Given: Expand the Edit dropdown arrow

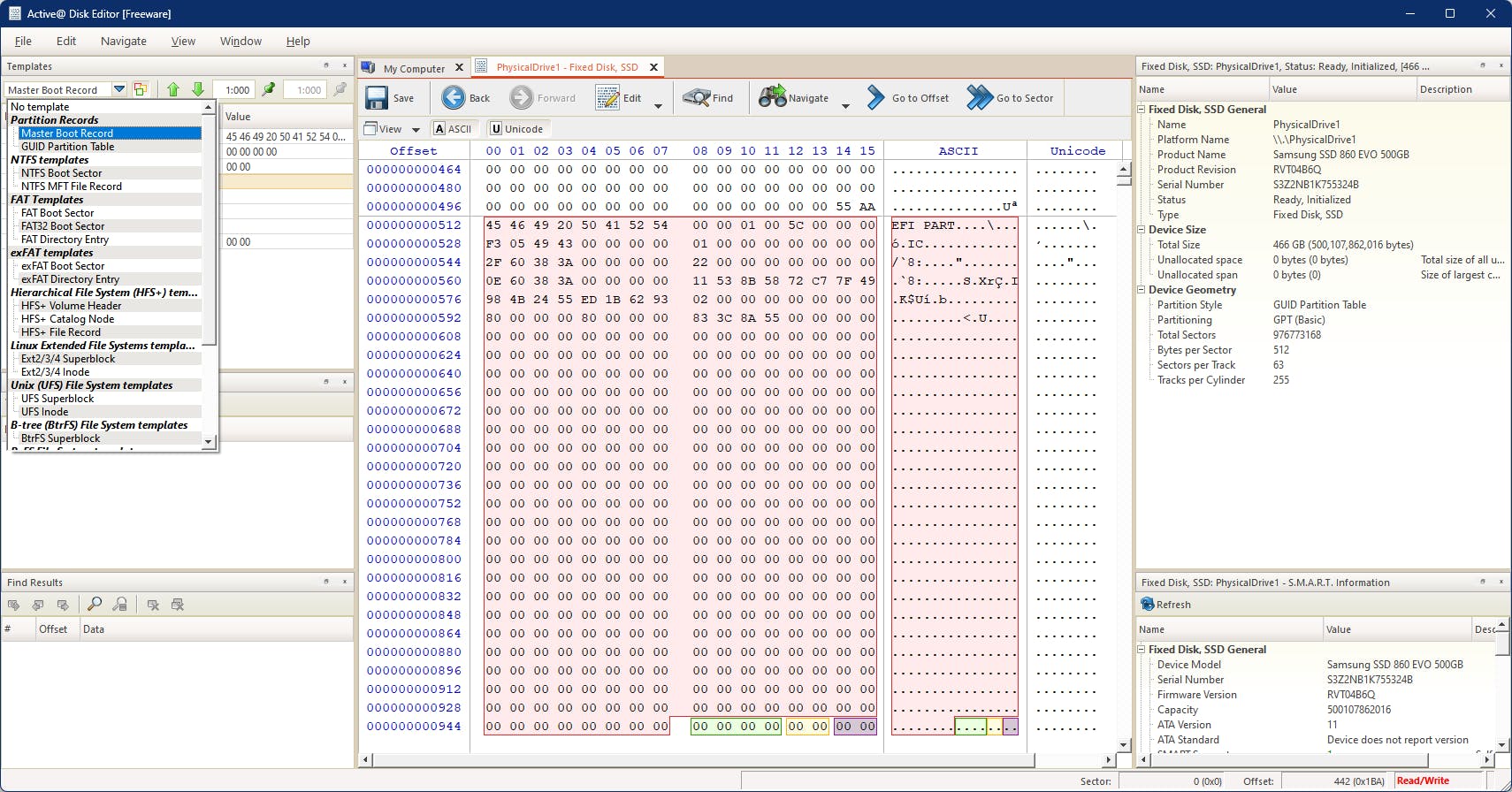Looking at the screenshot, I should click(x=658, y=106).
